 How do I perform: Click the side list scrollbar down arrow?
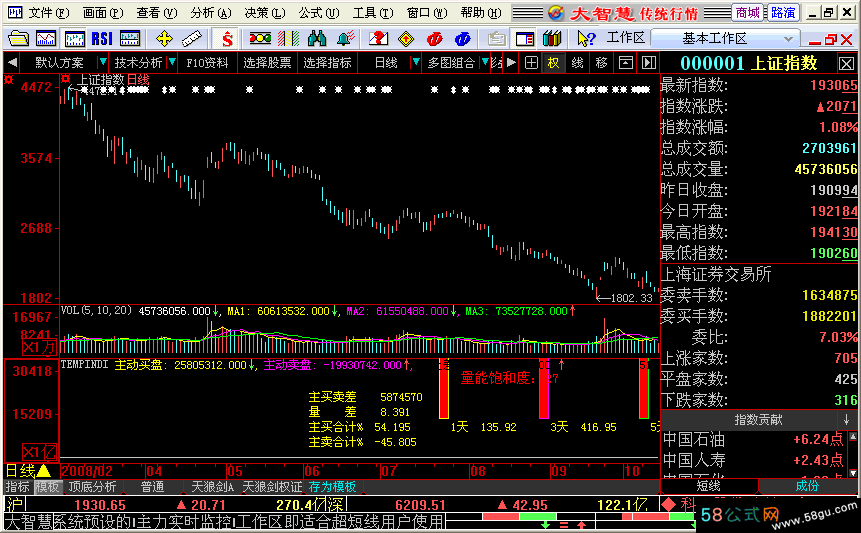[x=852, y=473]
